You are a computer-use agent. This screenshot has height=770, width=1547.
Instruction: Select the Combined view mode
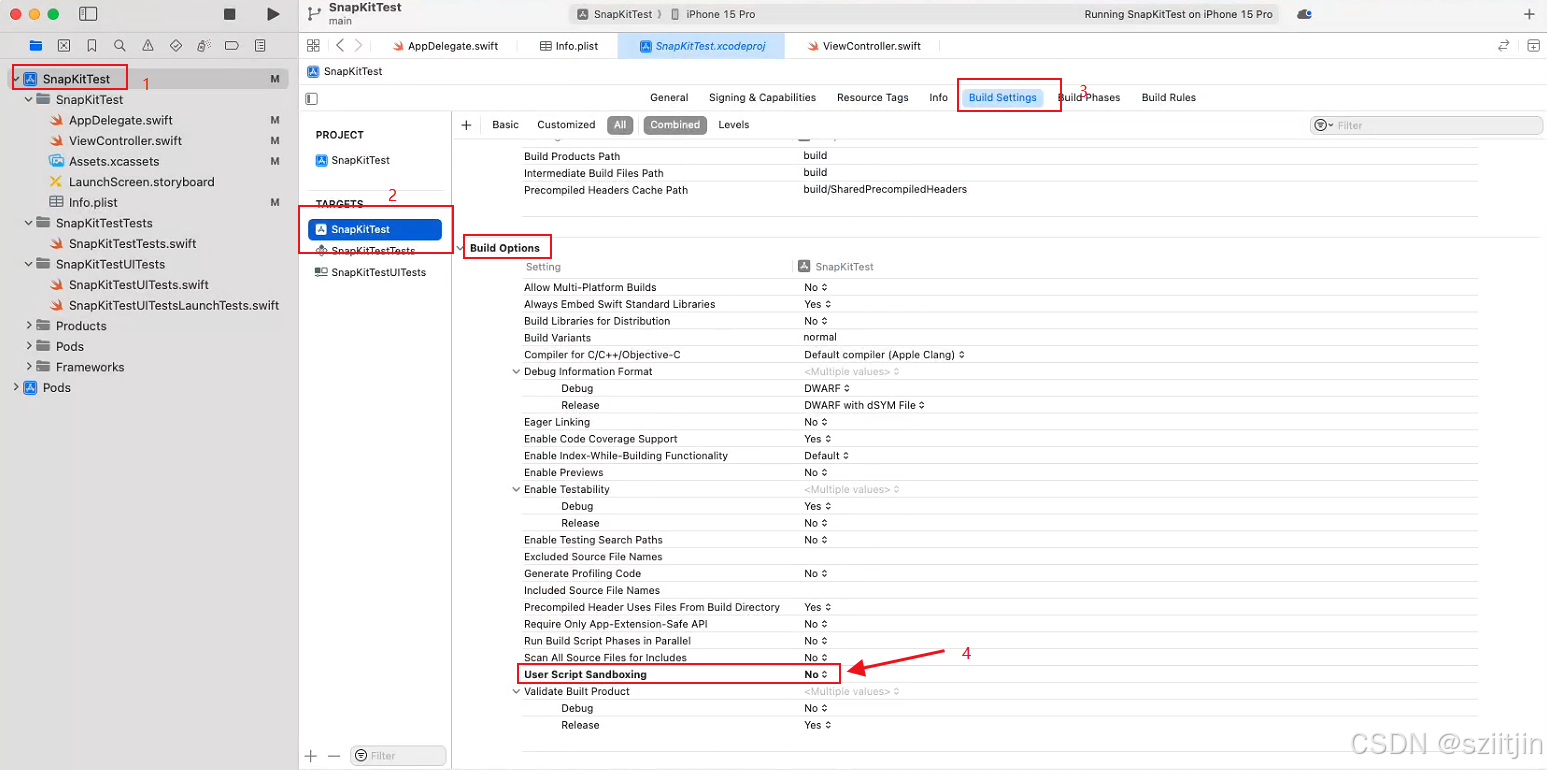(675, 125)
